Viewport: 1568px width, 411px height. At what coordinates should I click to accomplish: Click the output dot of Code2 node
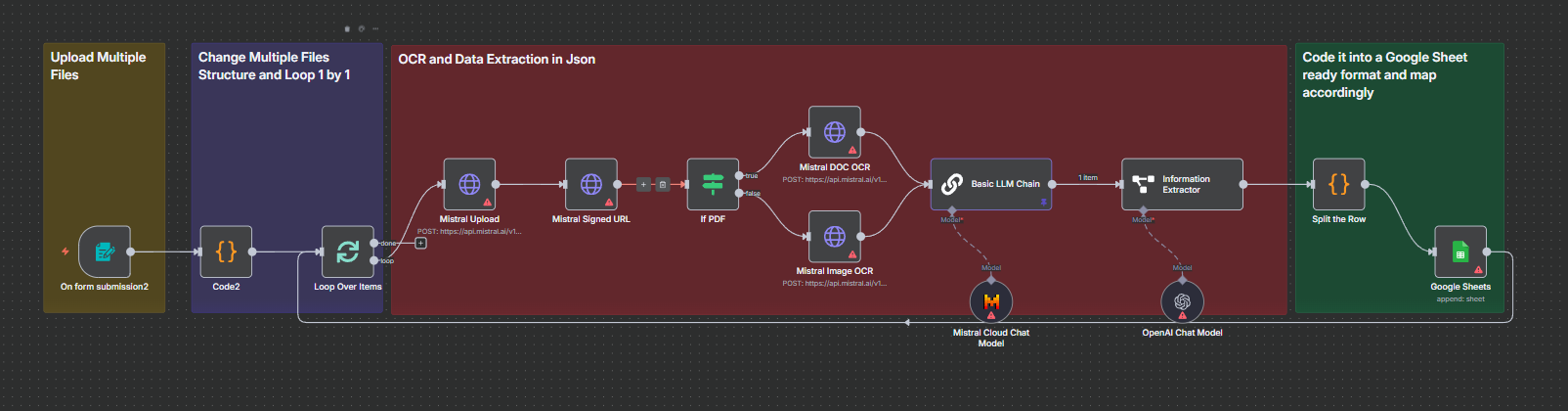pos(252,251)
